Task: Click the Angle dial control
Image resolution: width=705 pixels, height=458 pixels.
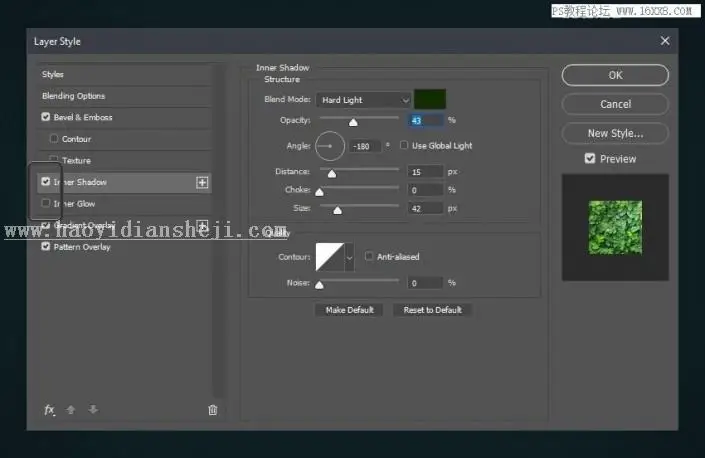Action: coord(330,146)
